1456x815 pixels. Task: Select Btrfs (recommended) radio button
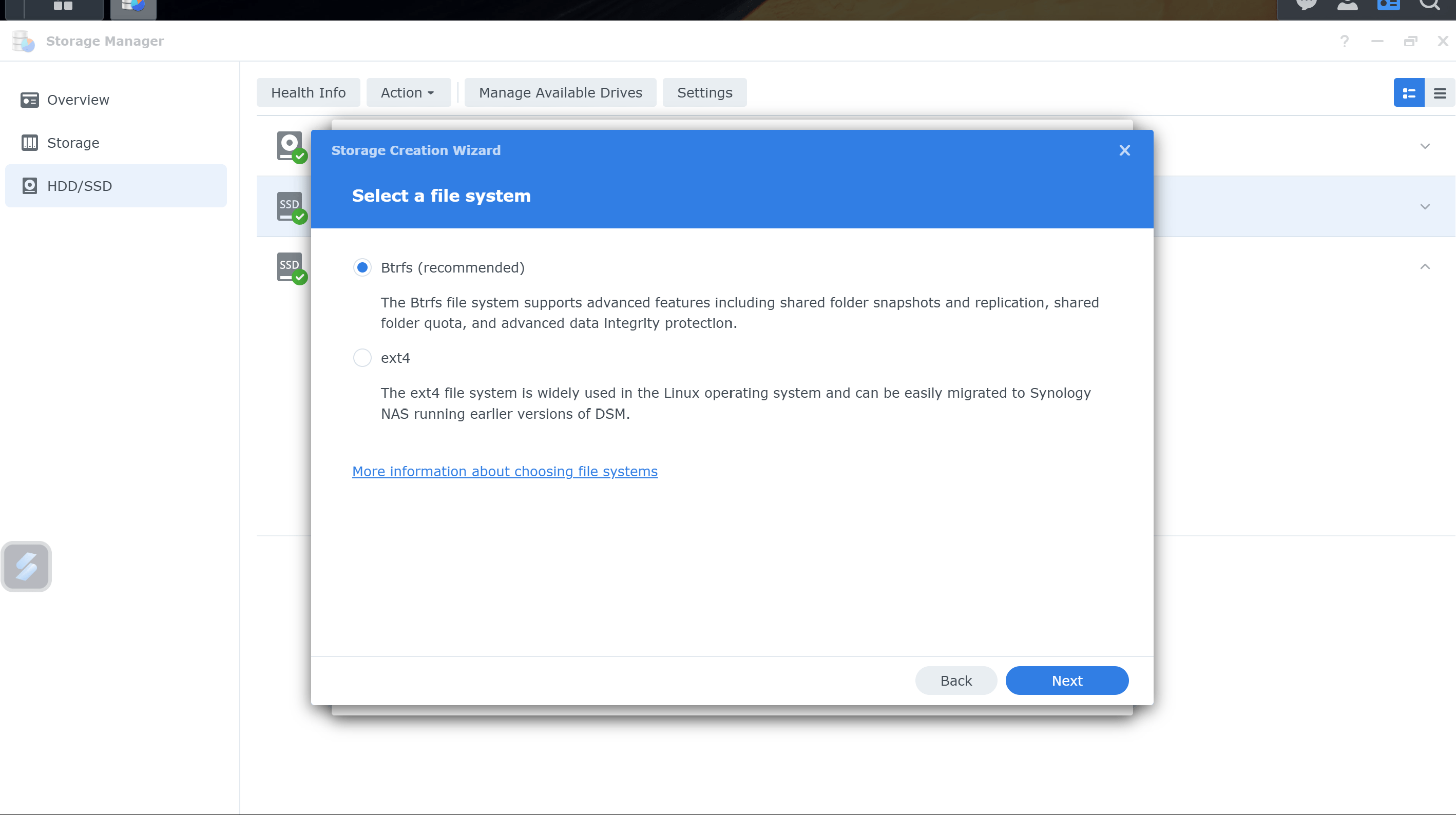tap(362, 267)
